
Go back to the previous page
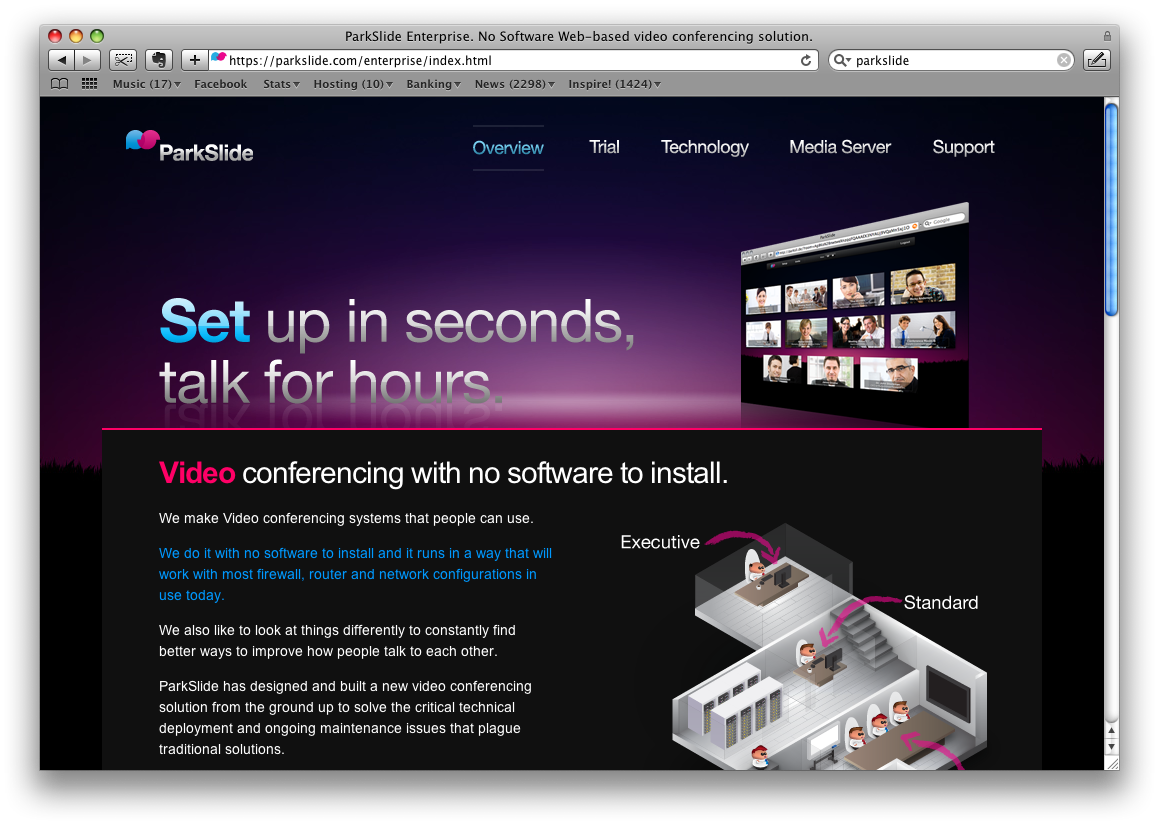62,60
